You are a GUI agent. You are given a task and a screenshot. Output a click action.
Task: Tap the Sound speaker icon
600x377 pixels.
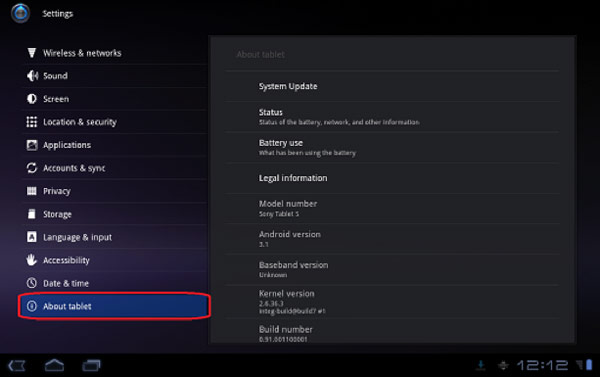tap(33, 76)
